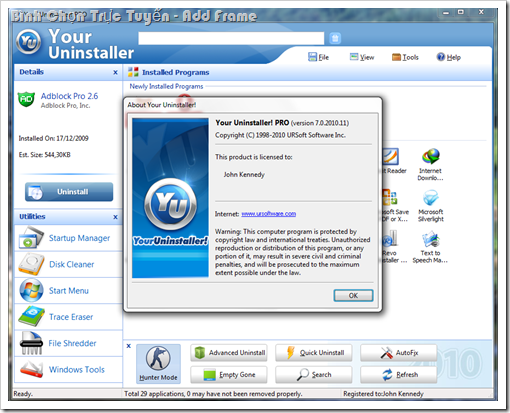The image size is (510, 413).
Task: Click OK in the About dialog
Action: [353, 296]
